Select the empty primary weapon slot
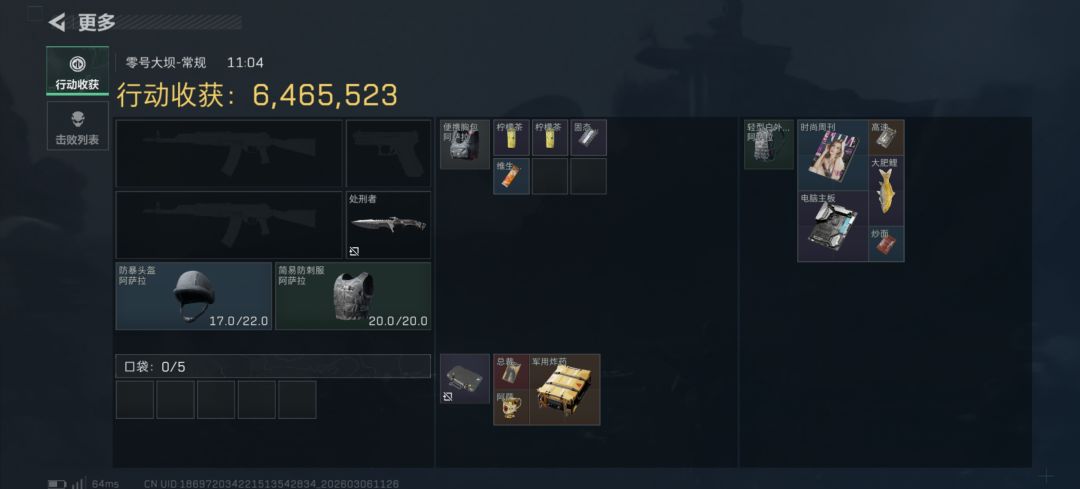The height and width of the screenshot is (489, 1080). click(229, 154)
